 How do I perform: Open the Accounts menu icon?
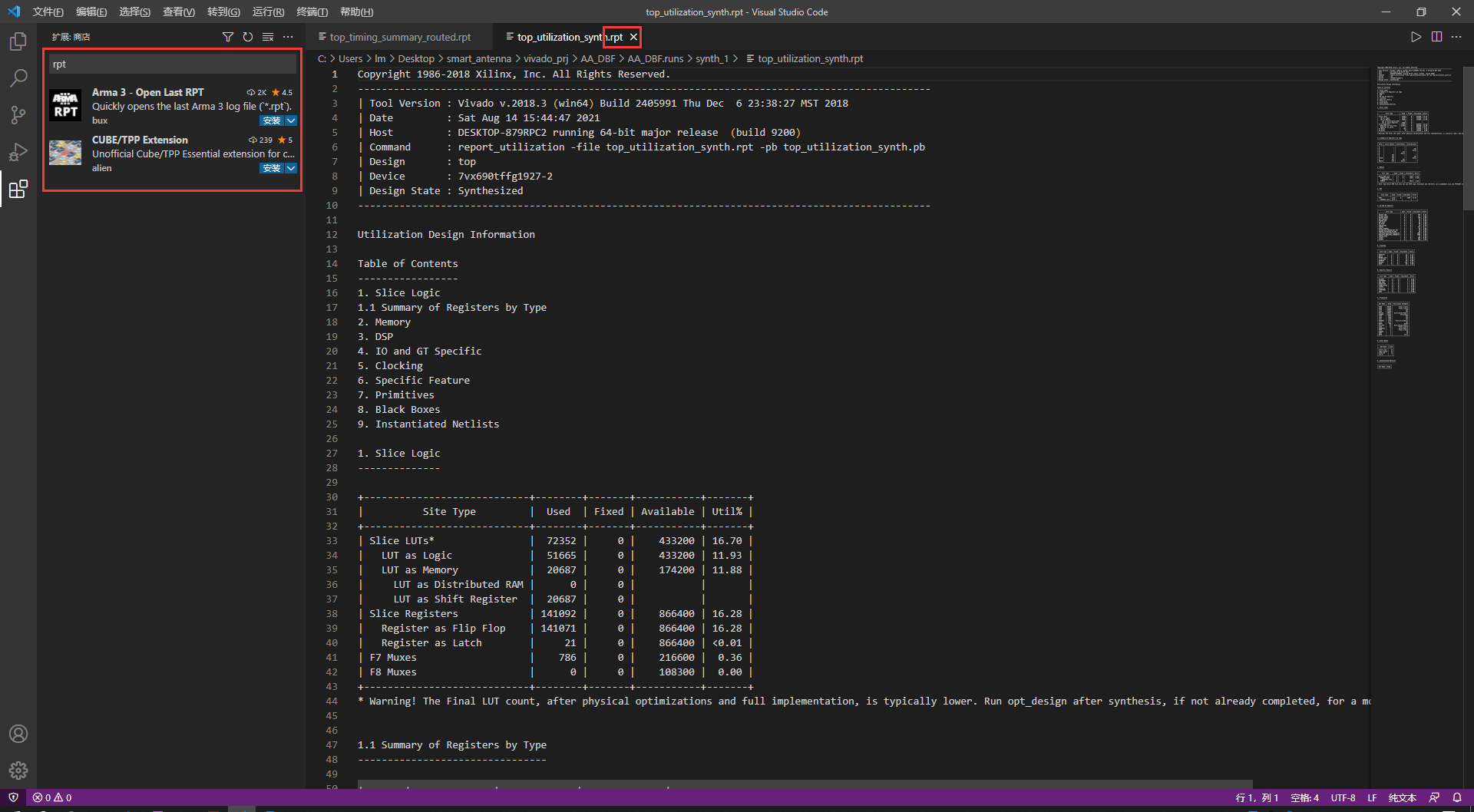[18, 734]
